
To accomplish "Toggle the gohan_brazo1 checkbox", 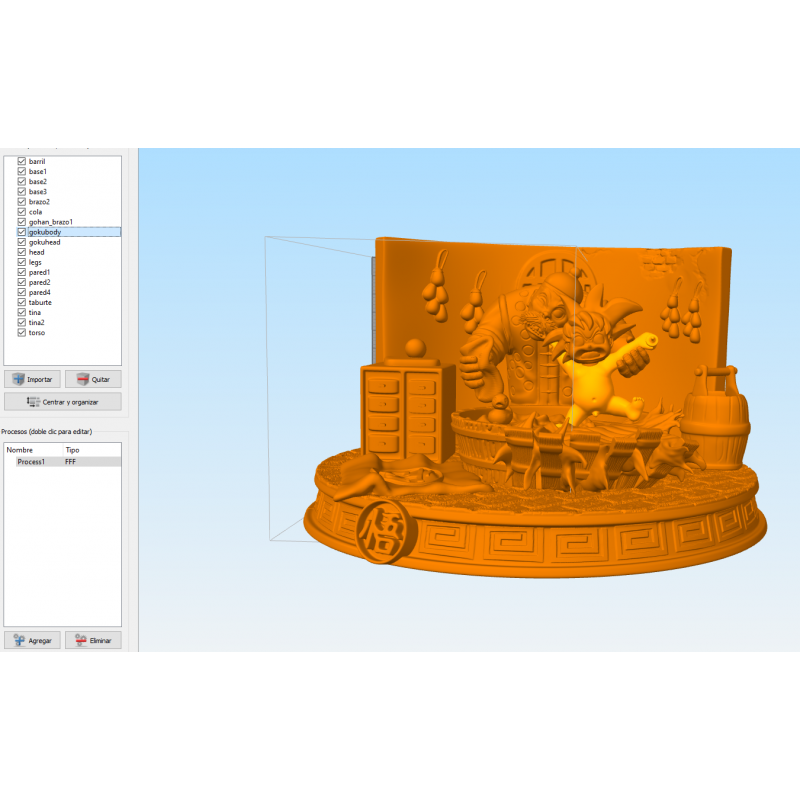I will tap(21, 222).
